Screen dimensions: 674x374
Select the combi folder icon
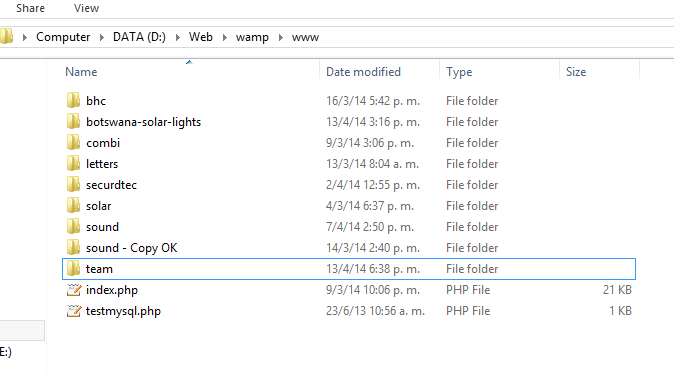coord(74,143)
